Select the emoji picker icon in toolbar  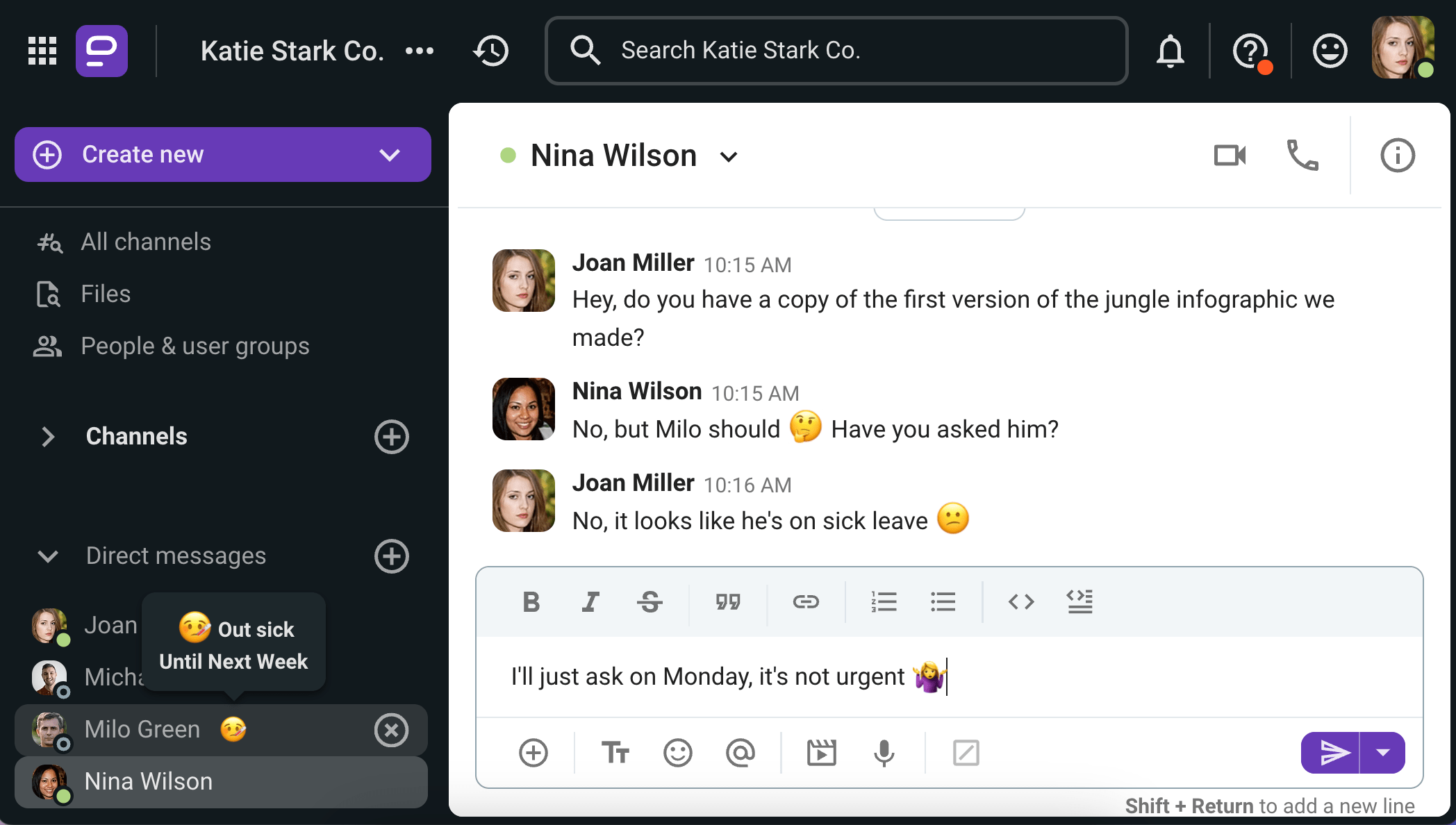(x=677, y=753)
